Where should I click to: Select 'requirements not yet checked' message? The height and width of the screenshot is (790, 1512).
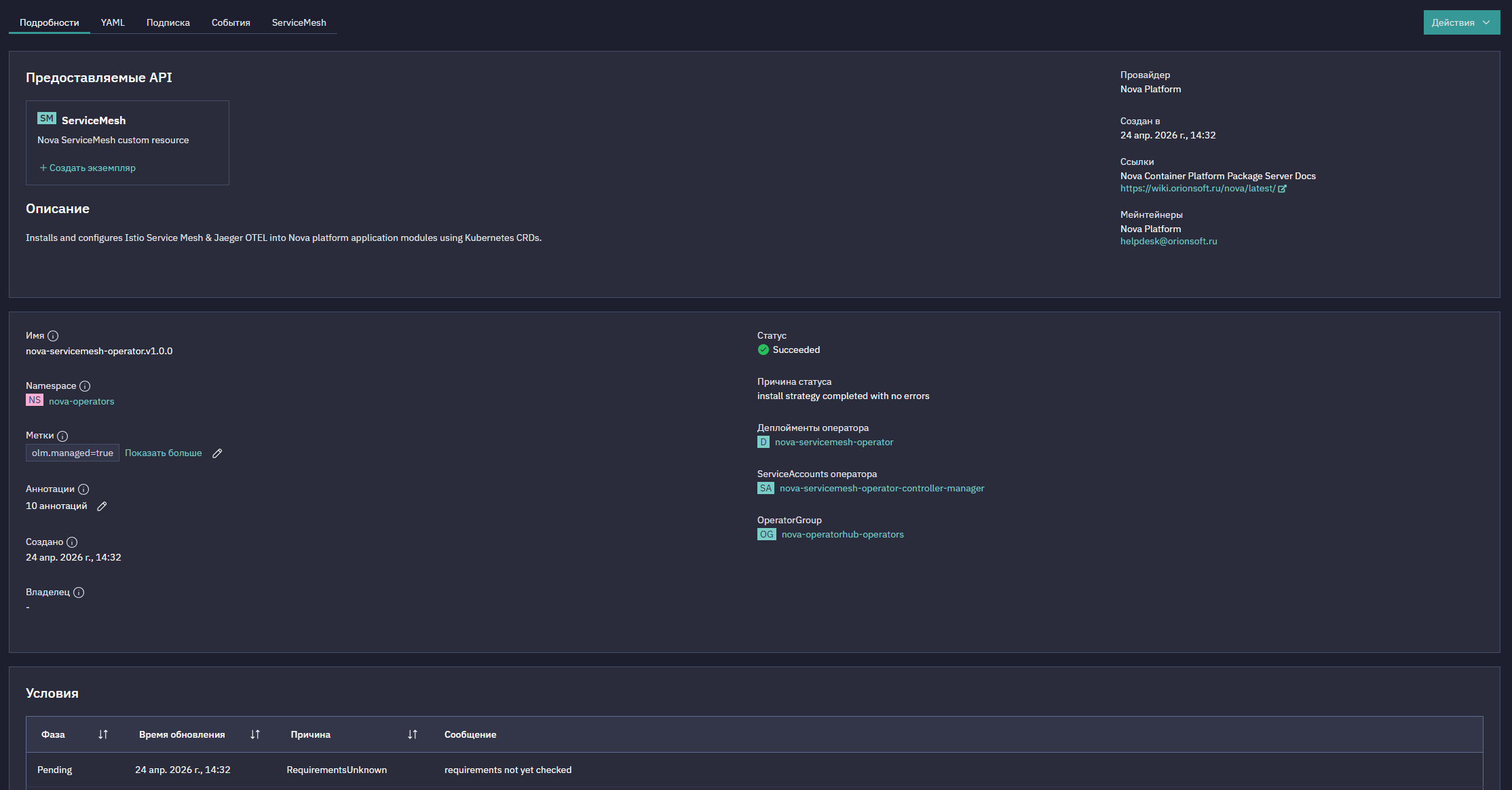(508, 770)
